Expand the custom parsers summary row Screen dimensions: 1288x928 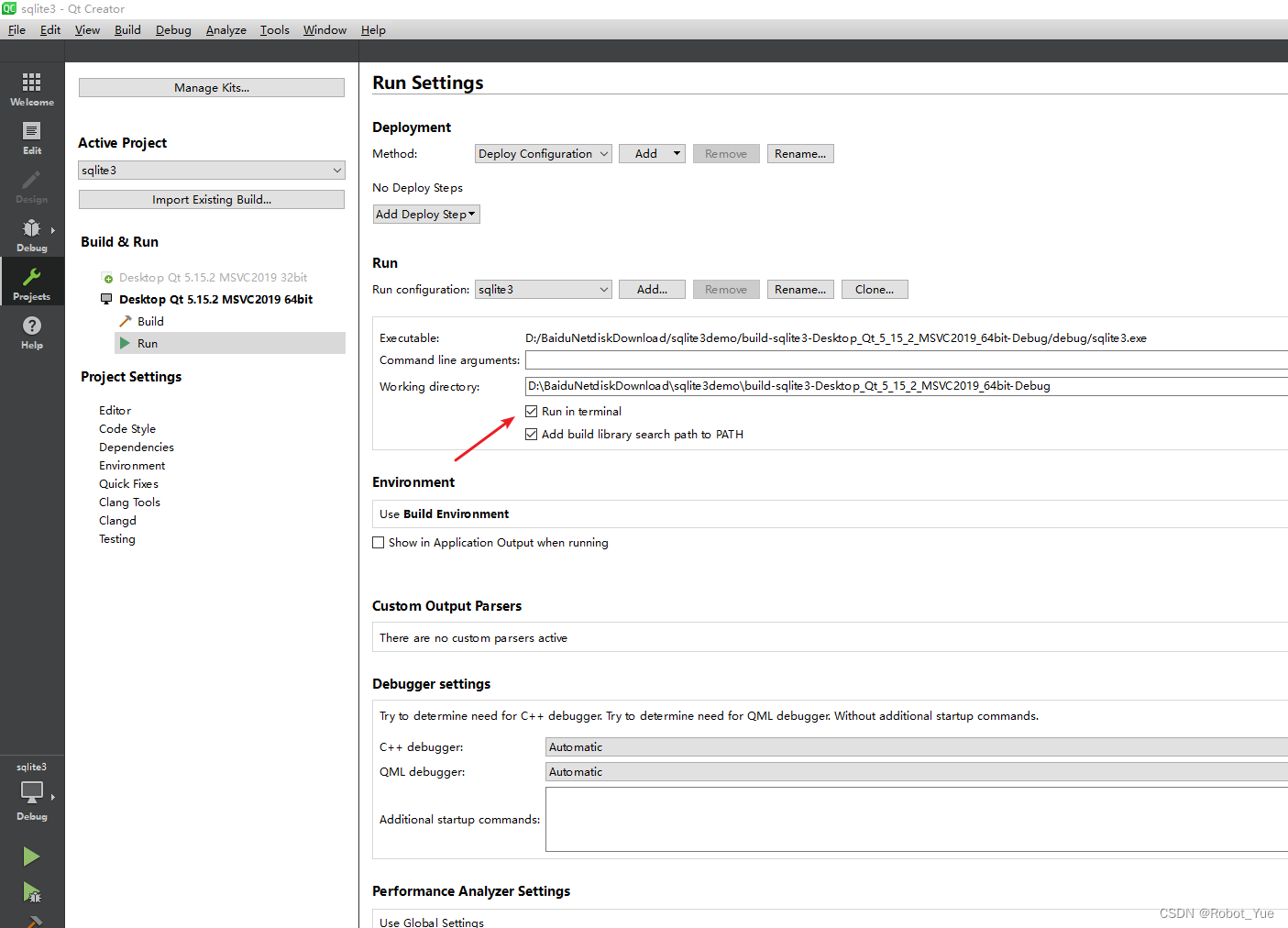pyautogui.click(x=830, y=637)
